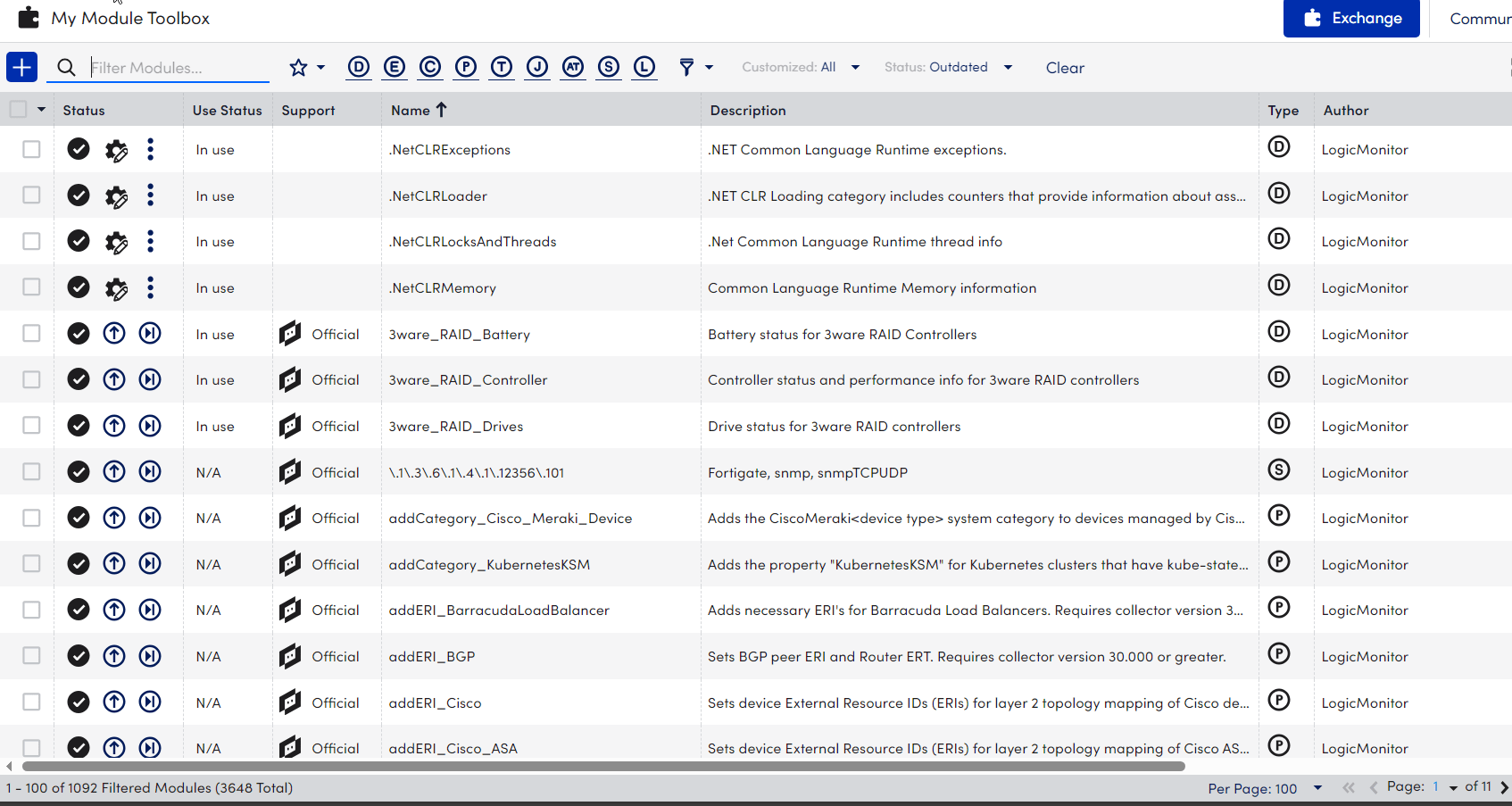
Task: Tick the 3ware_RAID_Drives row checkbox
Action: [x=31, y=426]
